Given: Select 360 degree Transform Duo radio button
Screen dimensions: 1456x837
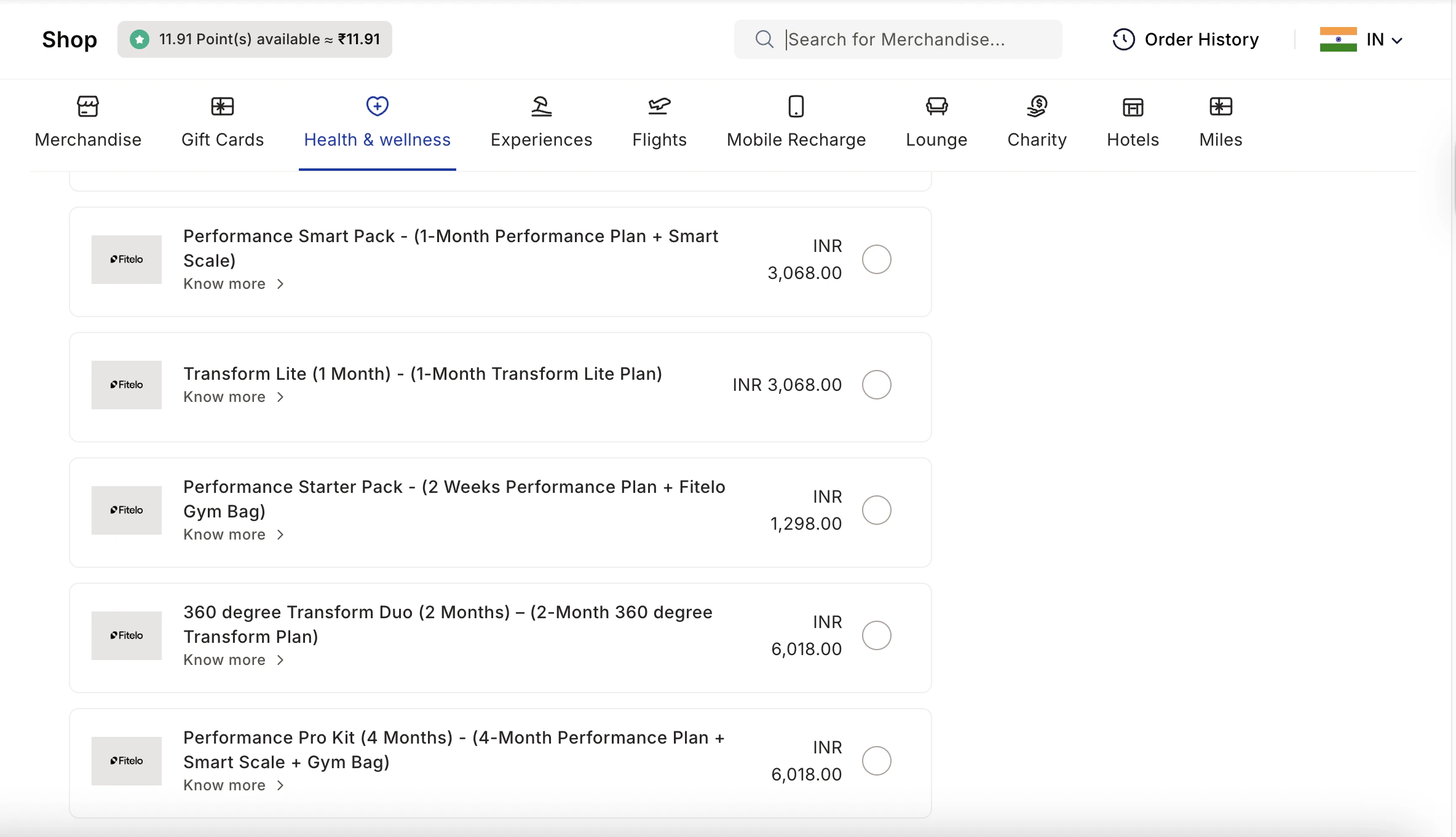Looking at the screenshot, I should tap(877, 635).
